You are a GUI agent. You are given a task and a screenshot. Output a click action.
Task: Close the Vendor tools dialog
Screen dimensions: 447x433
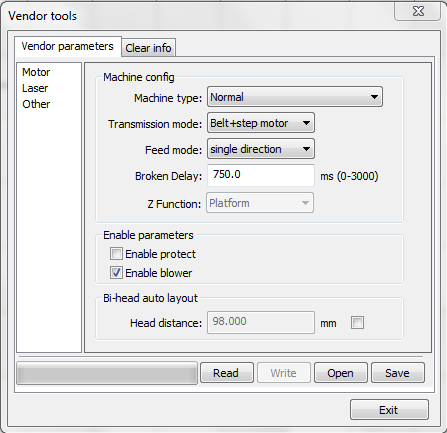418,11
